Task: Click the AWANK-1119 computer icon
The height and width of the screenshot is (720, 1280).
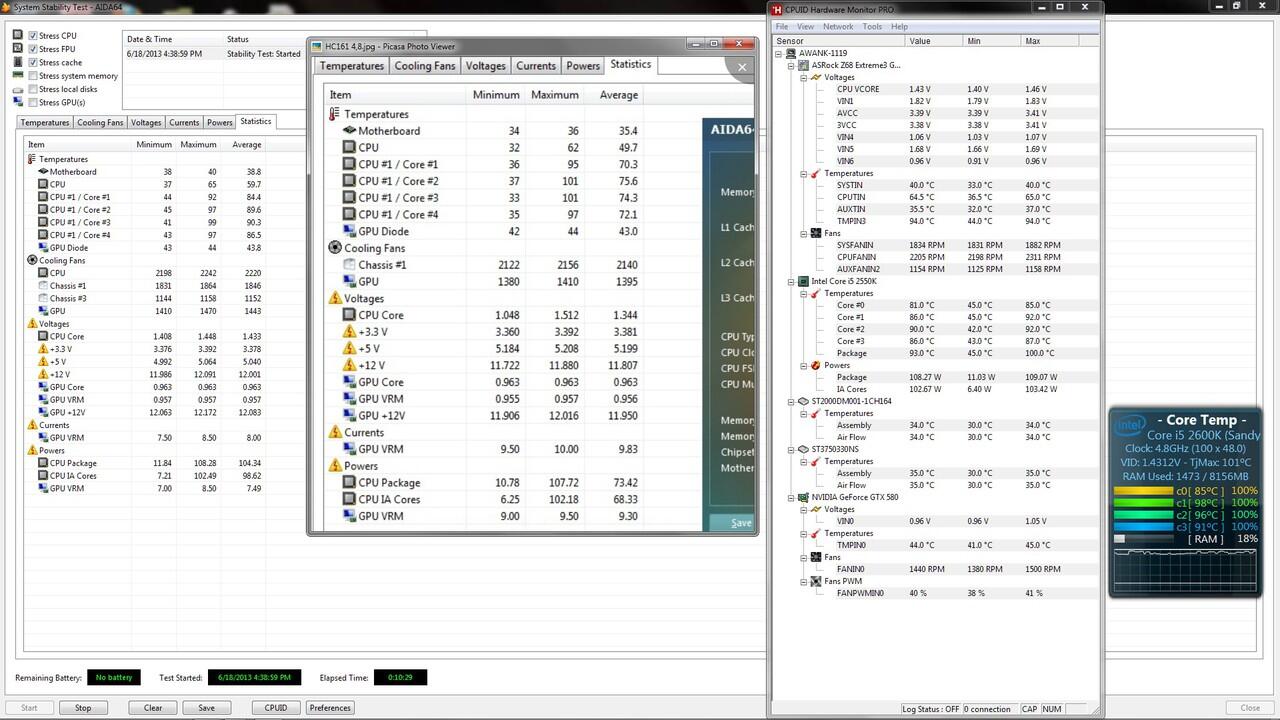Action: (x=791, y=53)
